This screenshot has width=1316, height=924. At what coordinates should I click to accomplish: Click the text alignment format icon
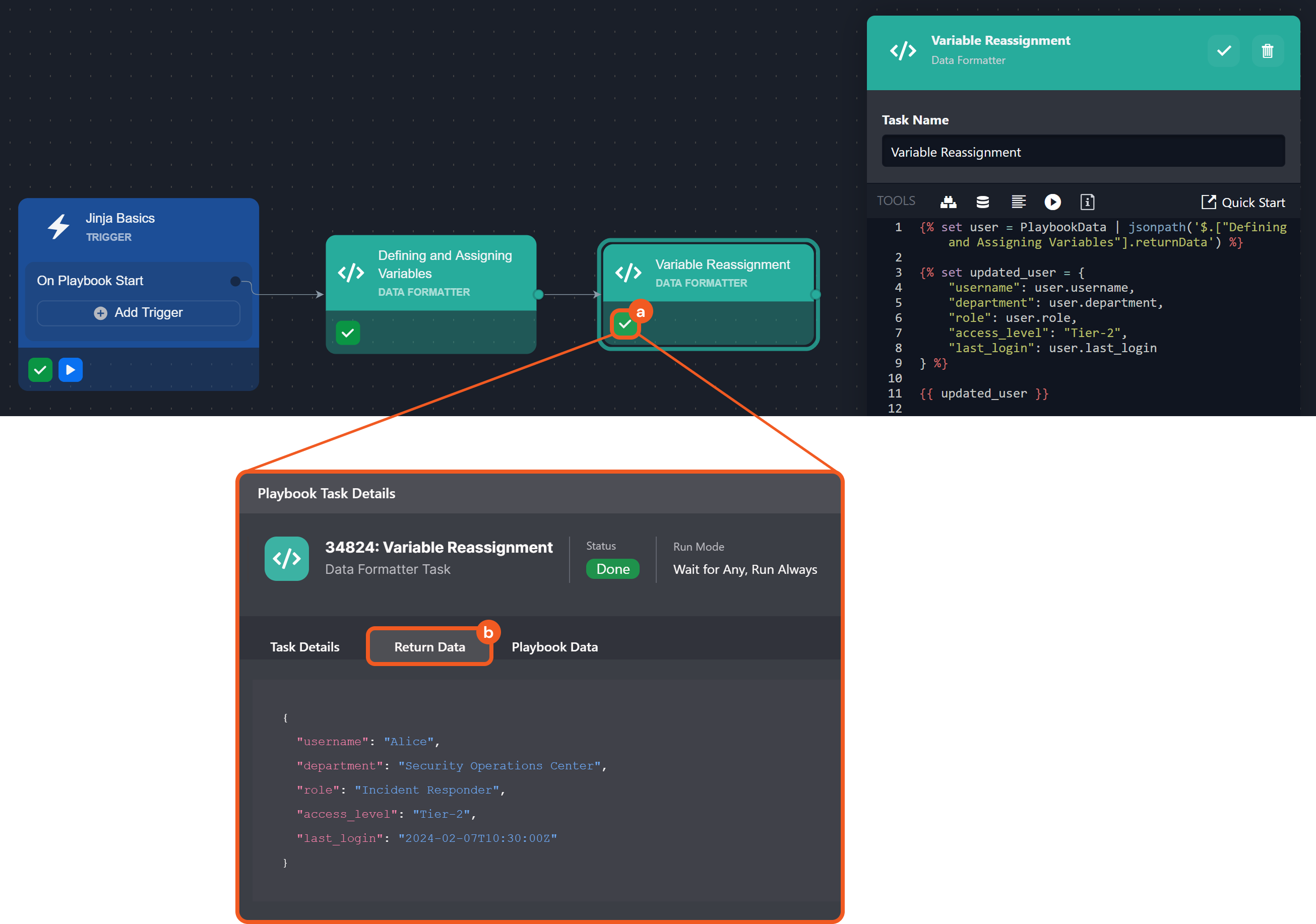click(x=1018, y=202)
